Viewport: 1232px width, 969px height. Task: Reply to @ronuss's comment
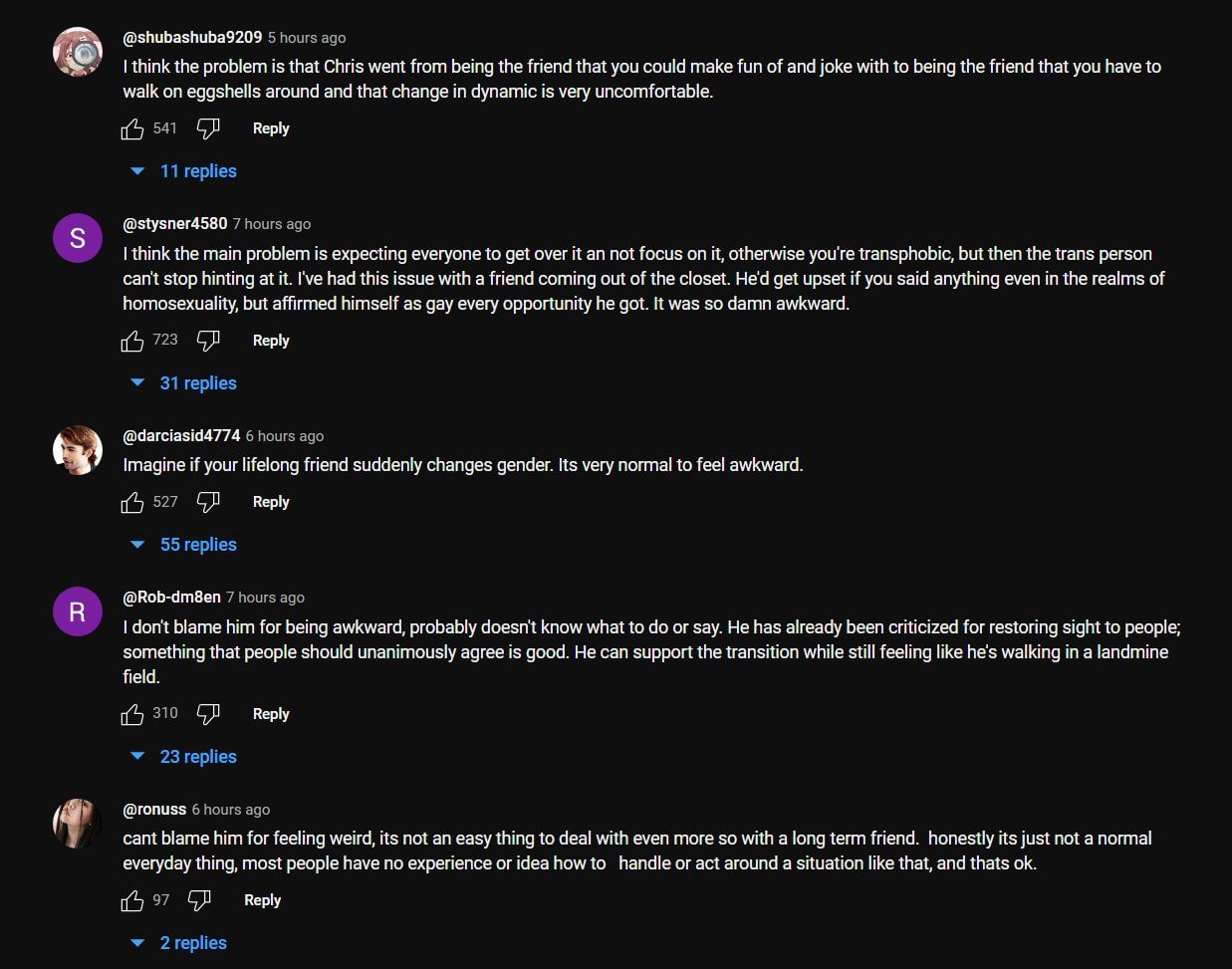(262, 899)
